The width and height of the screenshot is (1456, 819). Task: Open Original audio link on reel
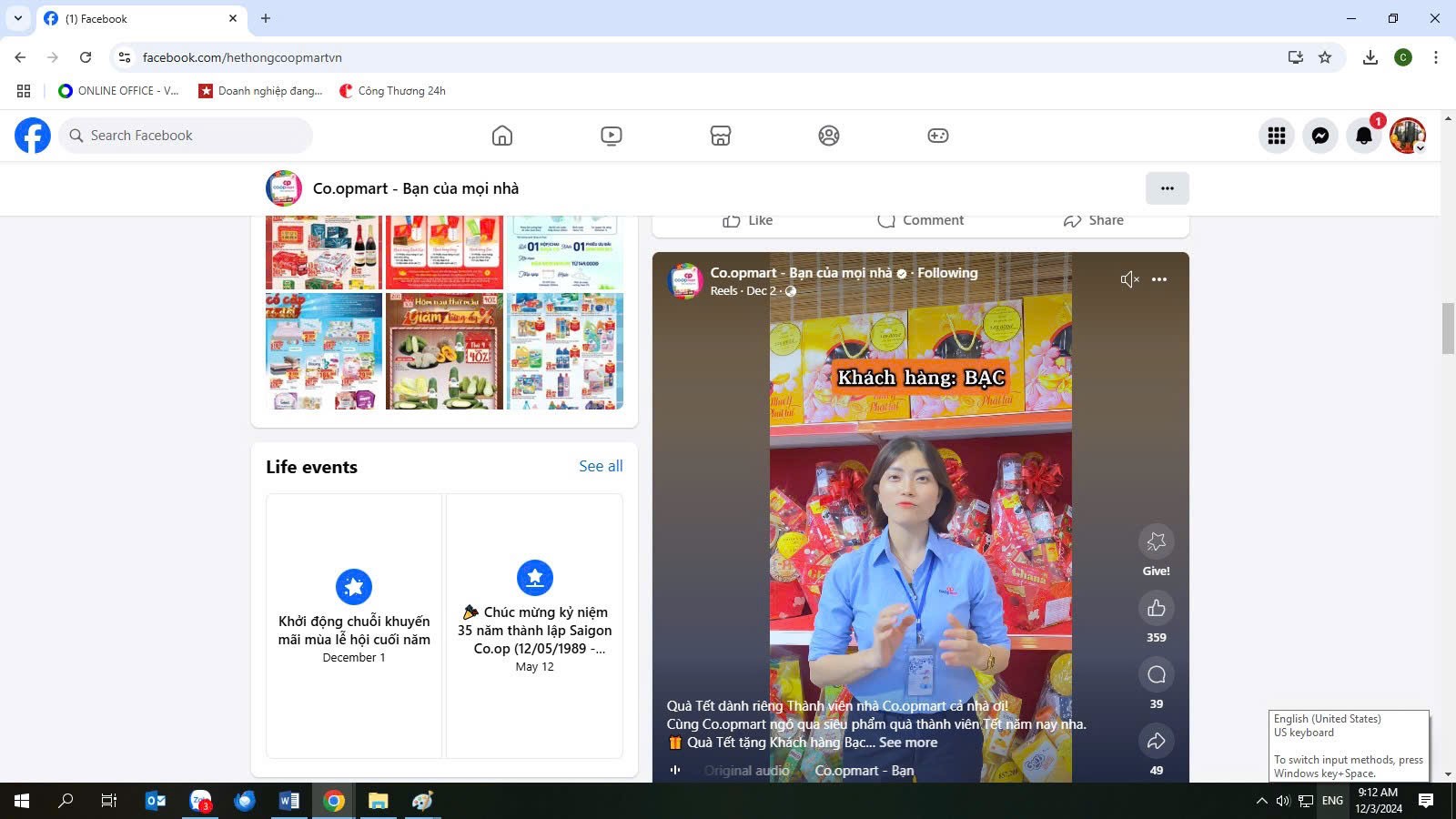pos(747,771)
